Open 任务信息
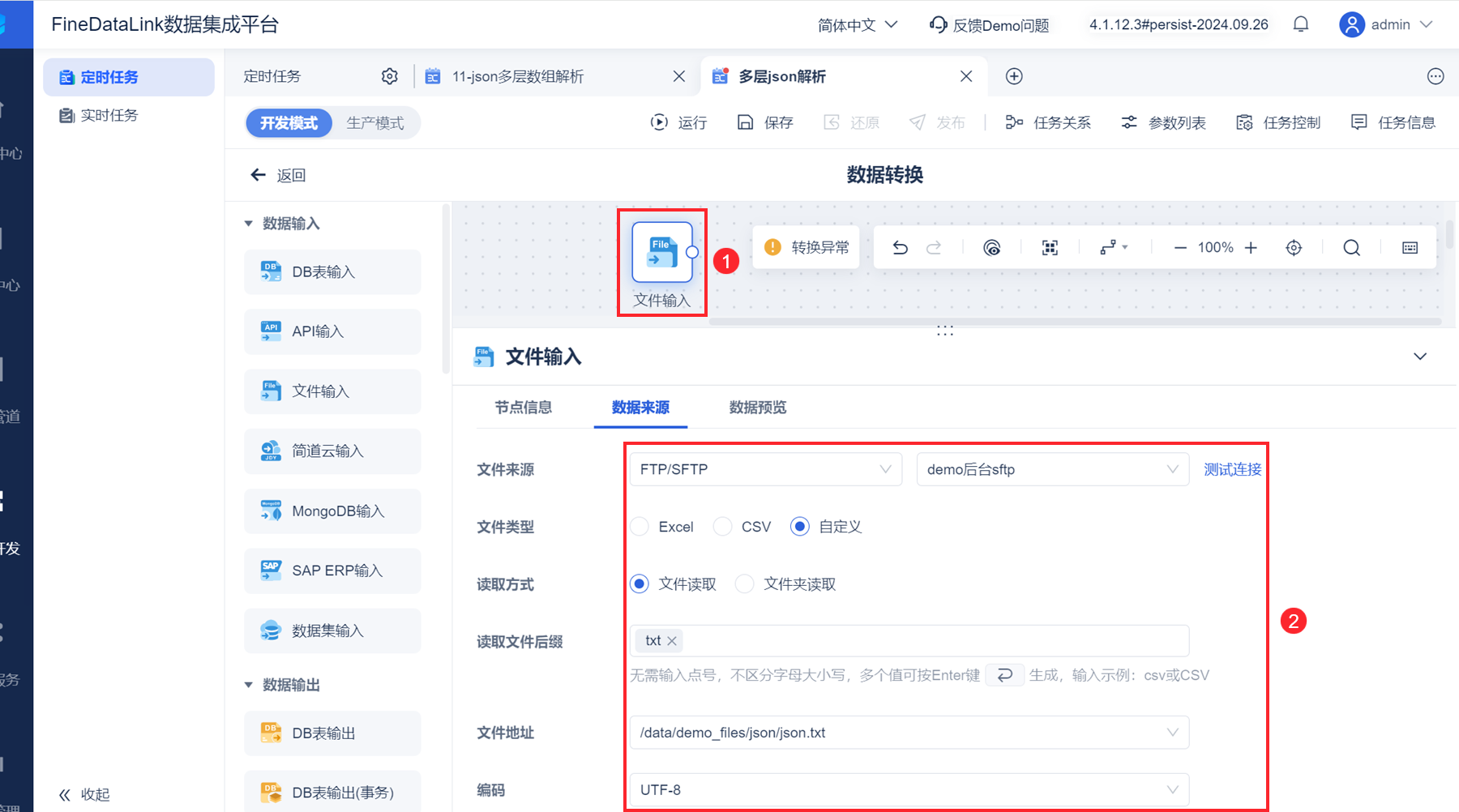The height and width of the screenshot is (812, 1459). [x=1393, y=122]
